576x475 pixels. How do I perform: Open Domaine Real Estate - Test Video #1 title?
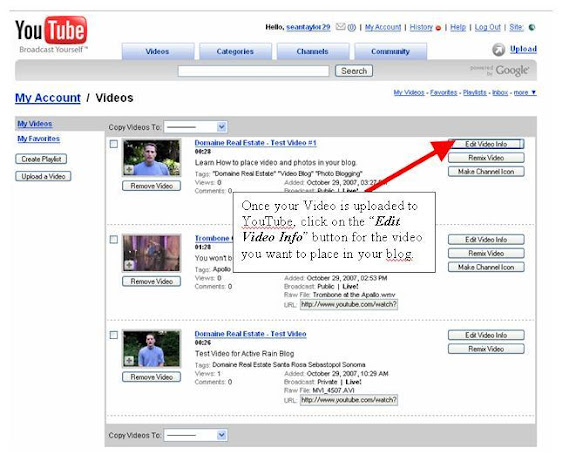point(255,143)
